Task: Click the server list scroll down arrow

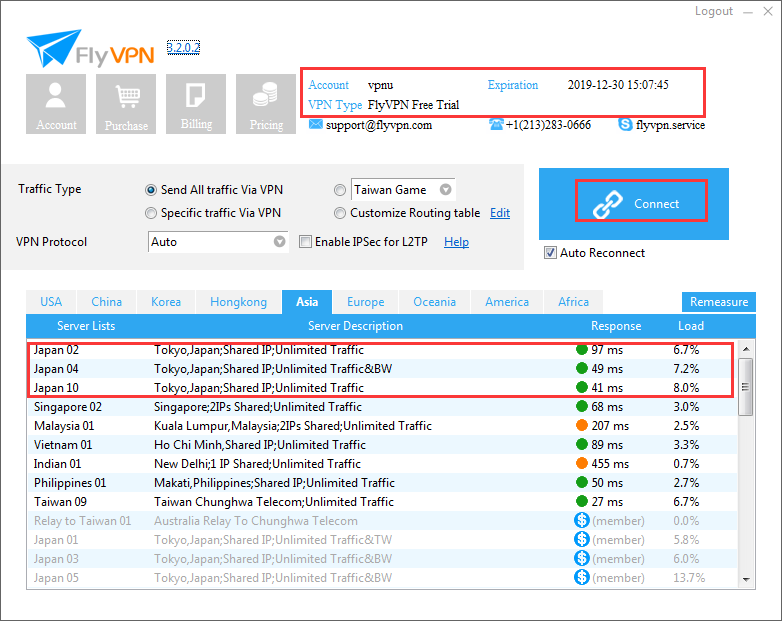Action: tap(746, 579)
